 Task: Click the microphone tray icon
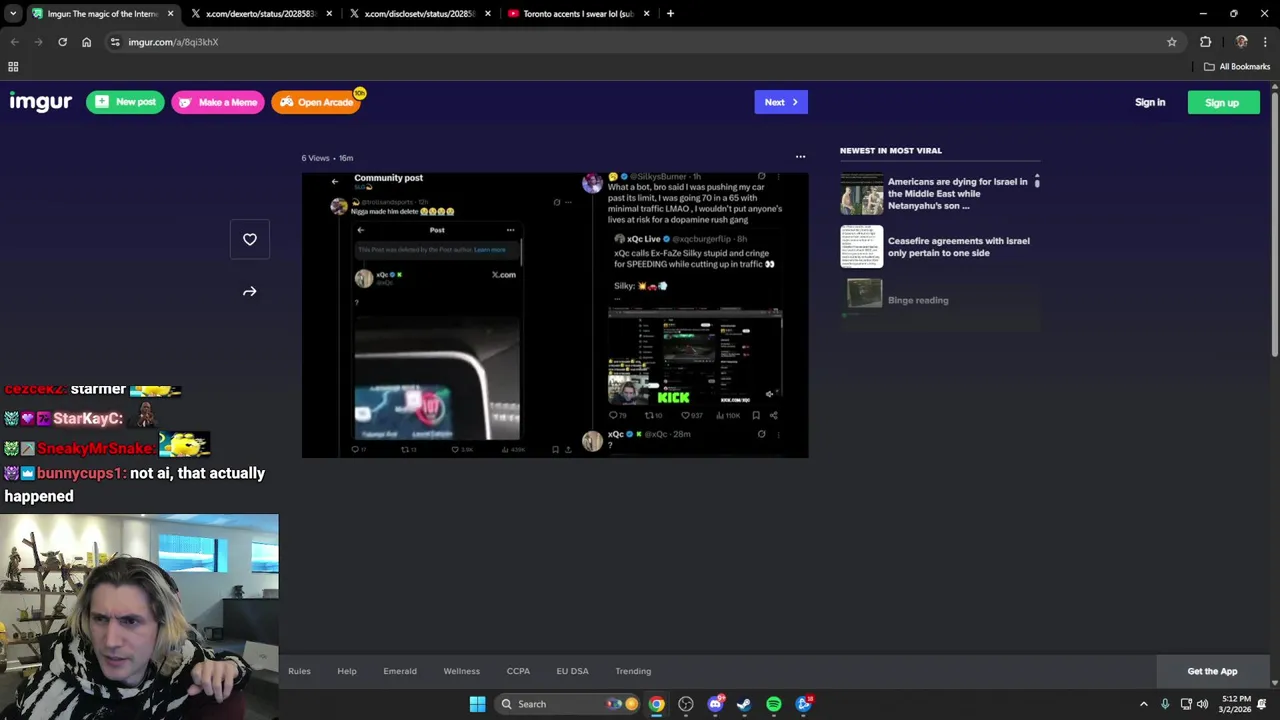1165,704
